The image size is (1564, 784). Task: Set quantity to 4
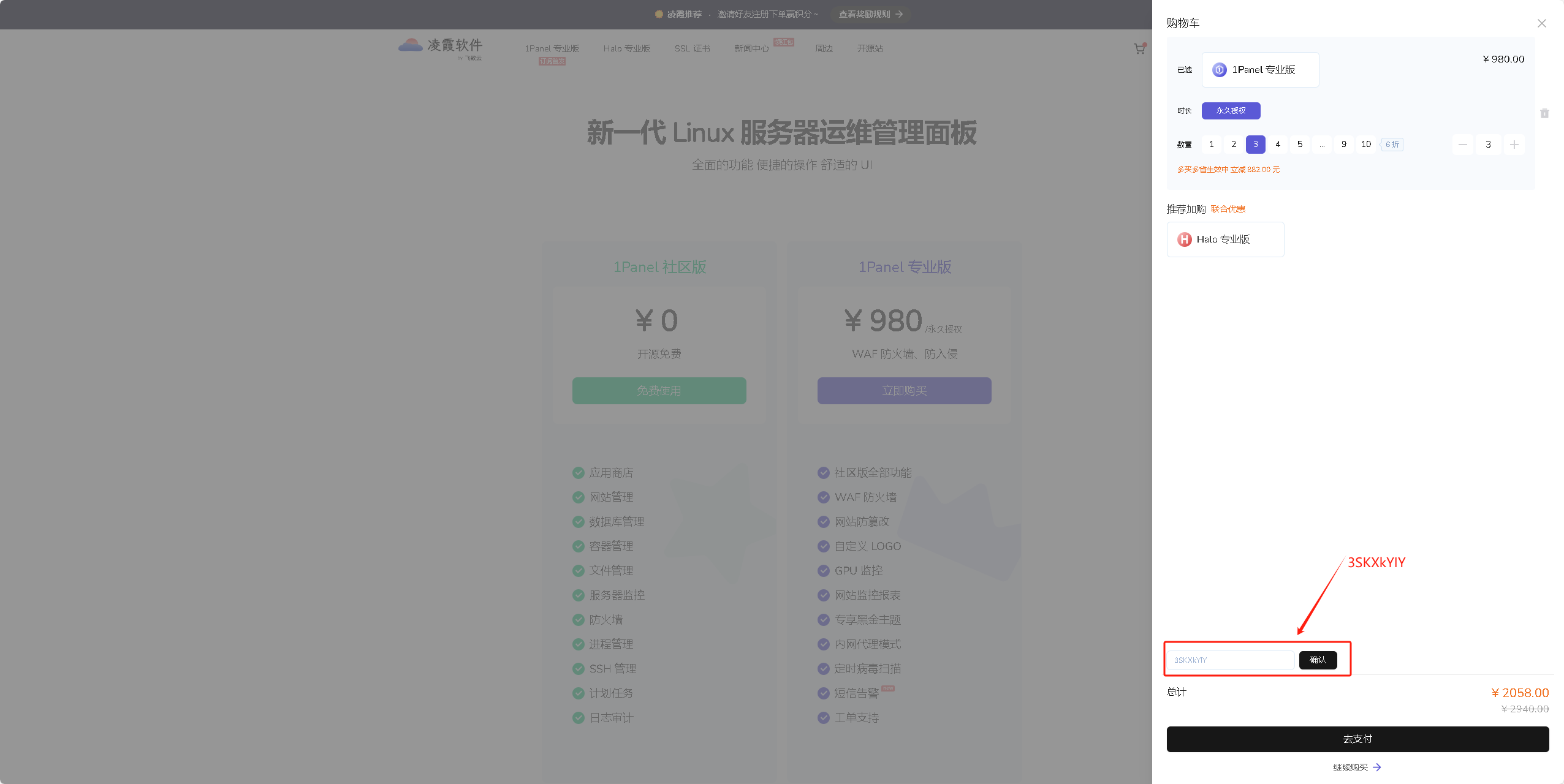click(x=1277, y=145)
